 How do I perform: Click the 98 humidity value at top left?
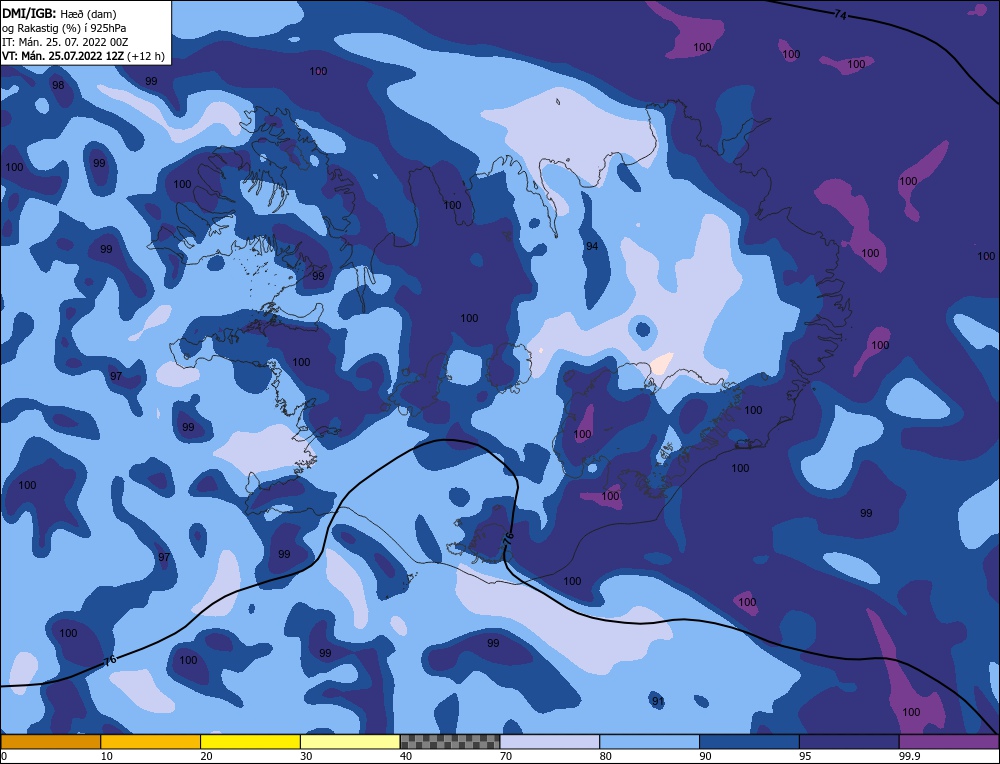(x=58, y=85)
